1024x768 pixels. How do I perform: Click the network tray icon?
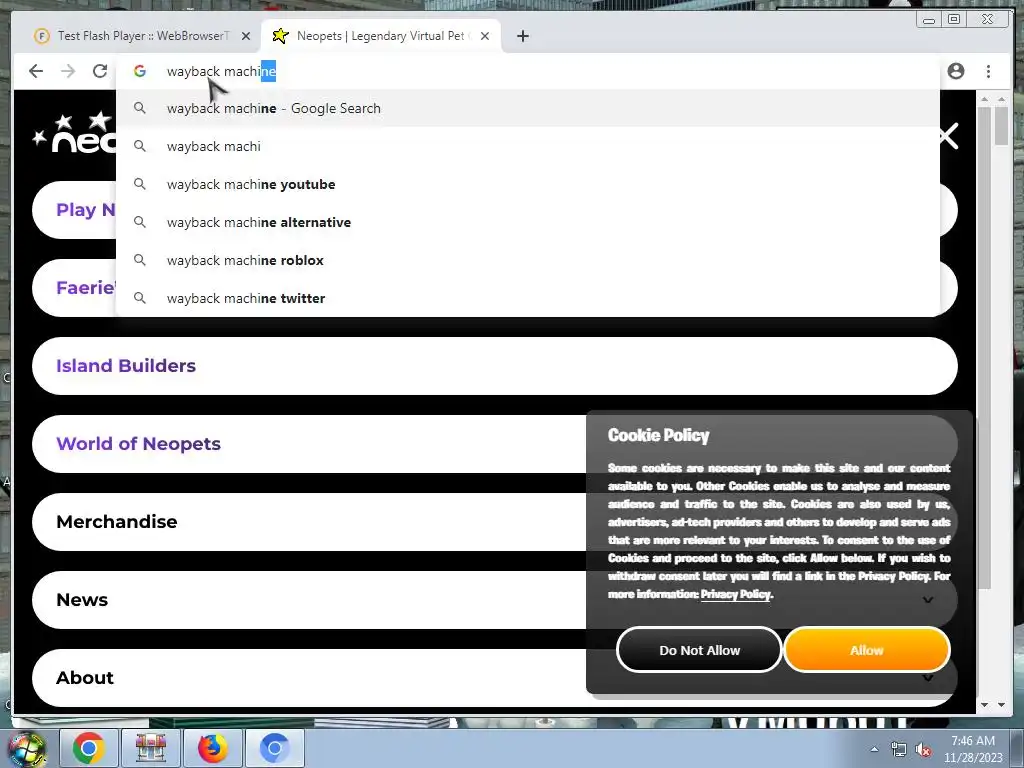pyautogui.click(x=899, y=750)
